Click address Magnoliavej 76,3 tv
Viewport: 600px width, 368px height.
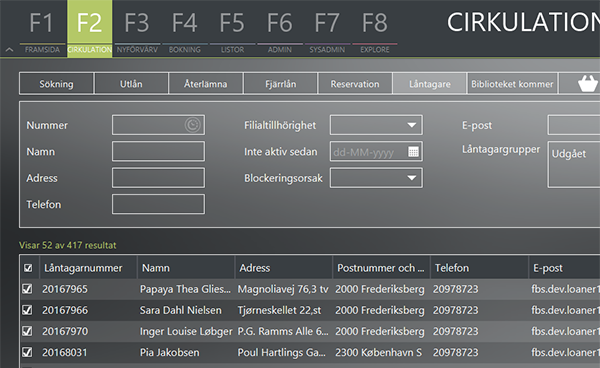click(x=283, y=289)
